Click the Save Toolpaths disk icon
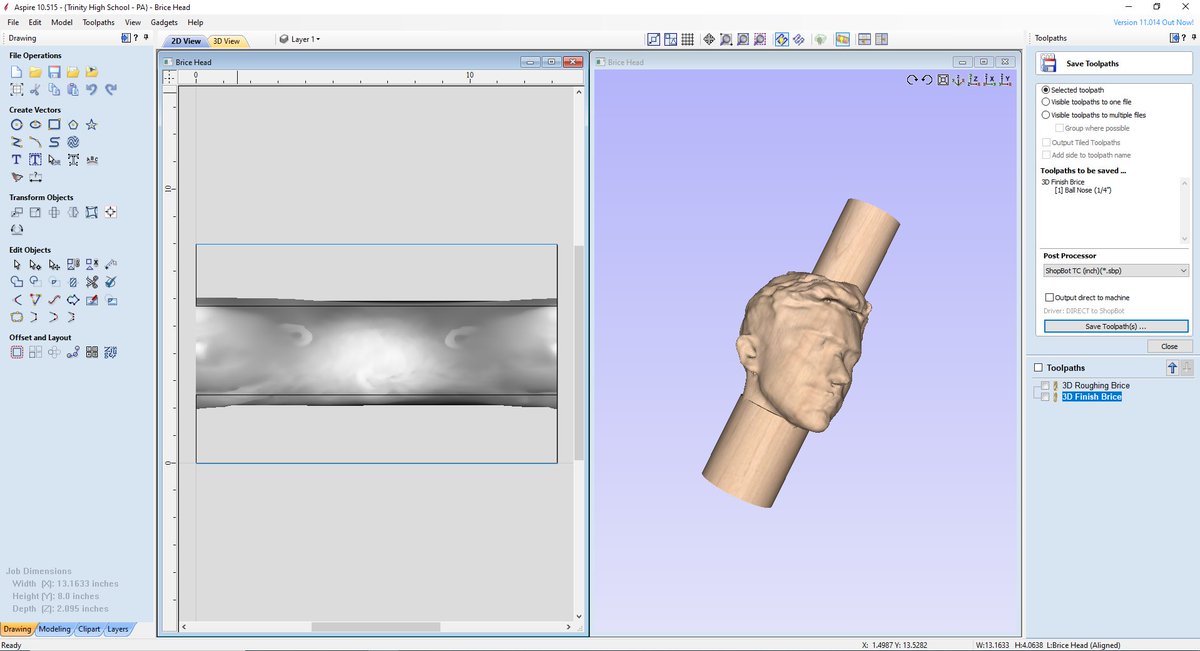This screenshot has width=1200, height=651. tap(1049, 63)
